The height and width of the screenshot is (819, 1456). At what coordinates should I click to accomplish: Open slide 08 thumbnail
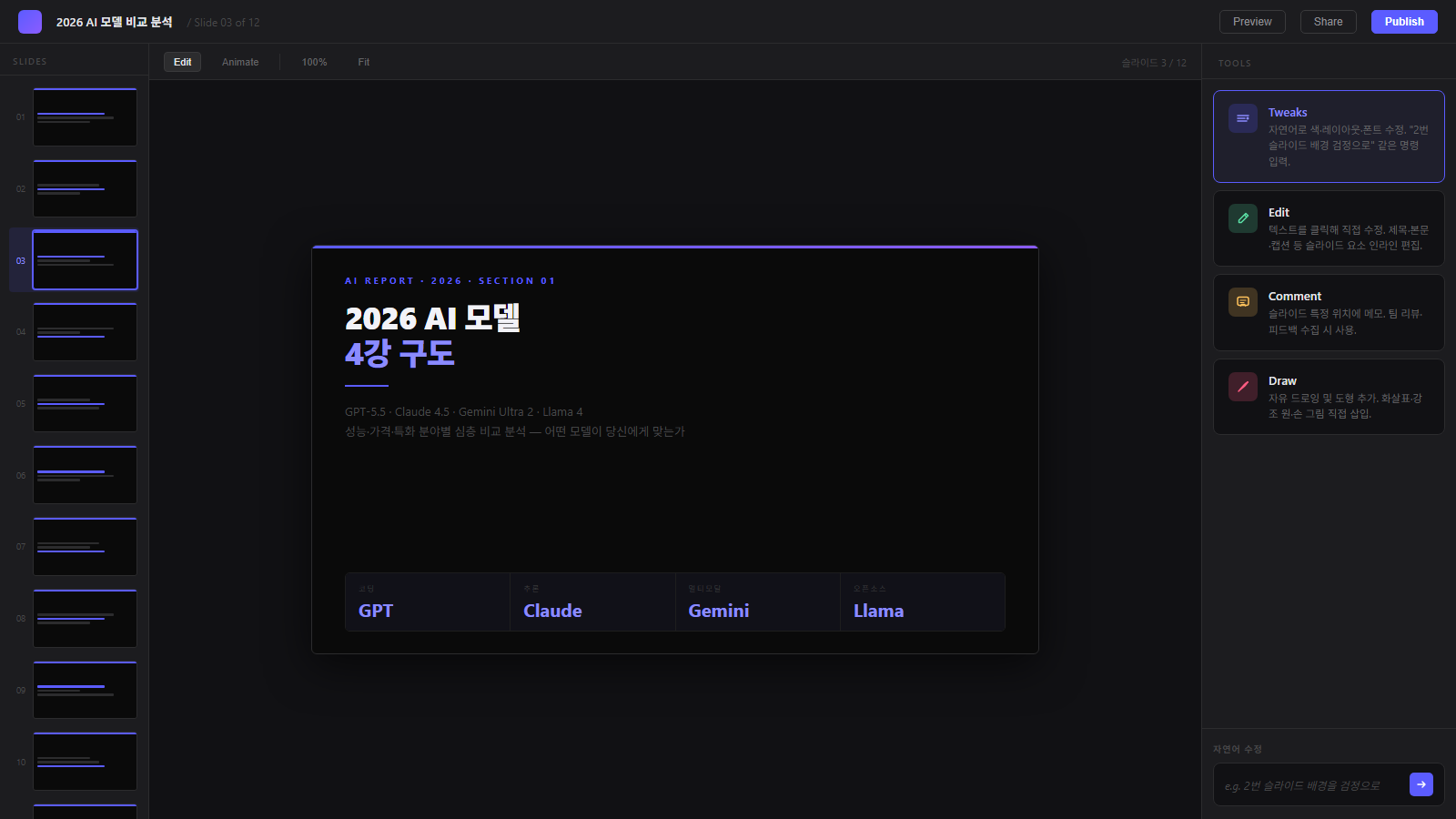(x=85, y=619)
